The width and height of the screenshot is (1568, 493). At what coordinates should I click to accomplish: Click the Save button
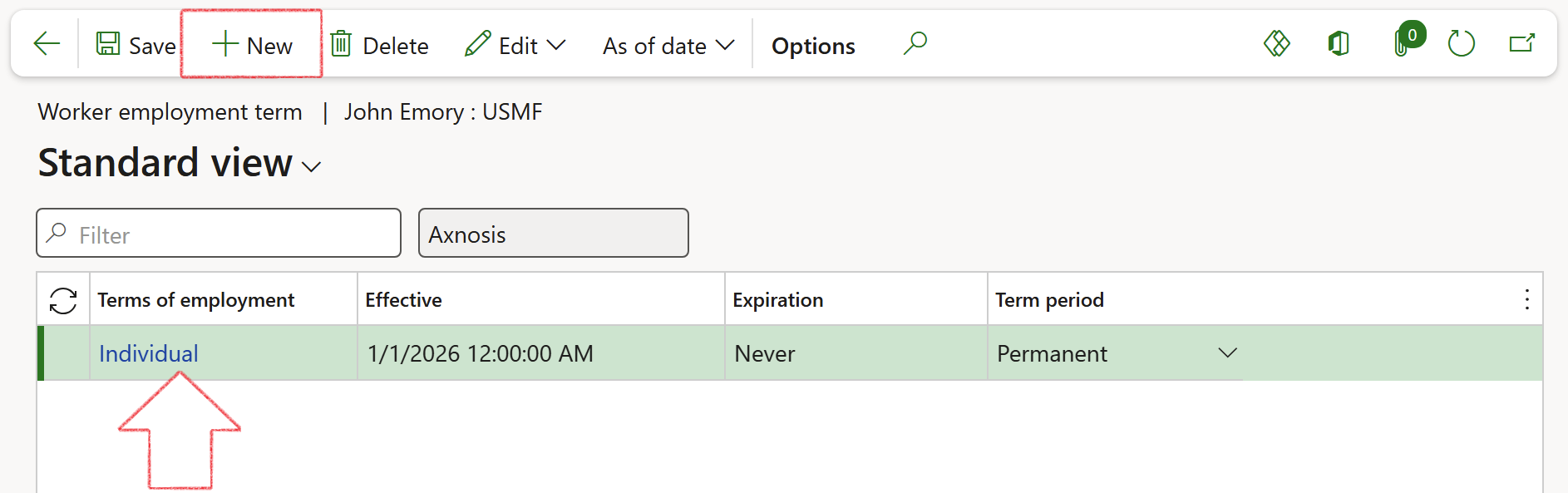(x=136, y=45)
